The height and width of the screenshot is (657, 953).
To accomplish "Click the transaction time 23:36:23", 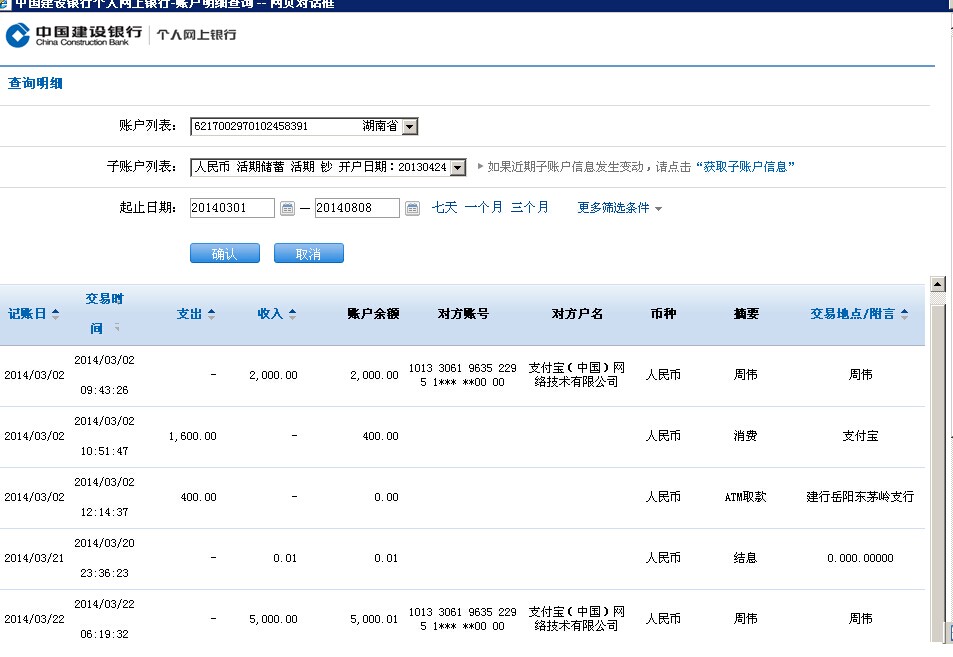I will click(105, 573).
